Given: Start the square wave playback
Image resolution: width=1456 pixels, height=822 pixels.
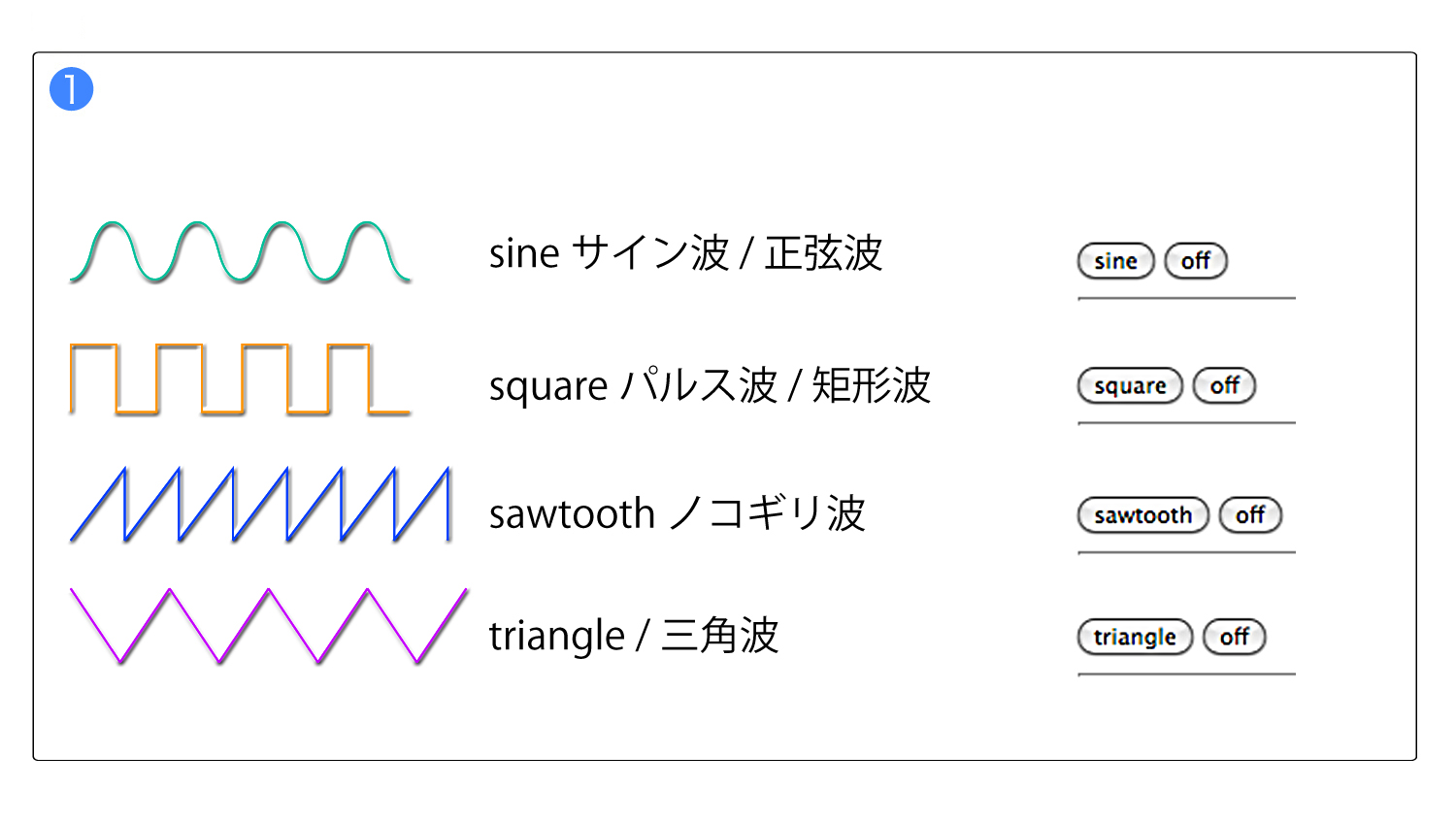Looking at the screenshot, I should pos(1130,385).
